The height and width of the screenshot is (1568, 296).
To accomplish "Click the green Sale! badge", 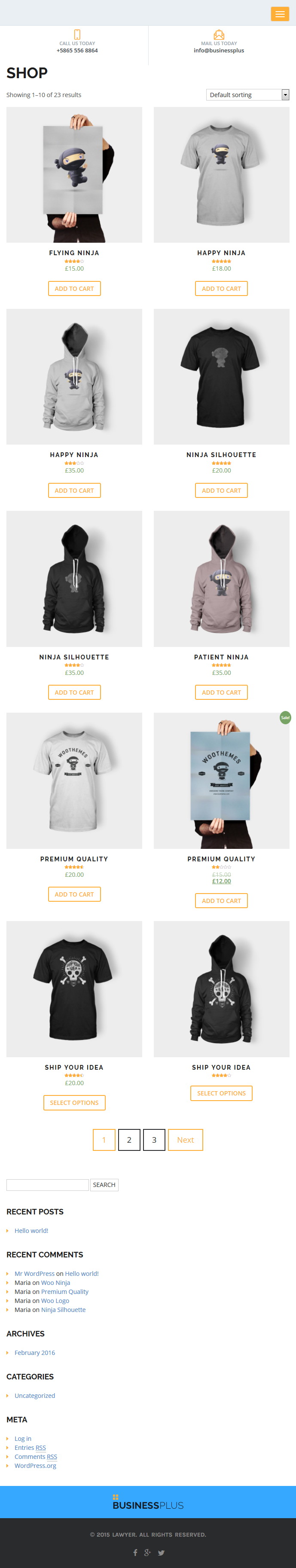I will [285, 718].
